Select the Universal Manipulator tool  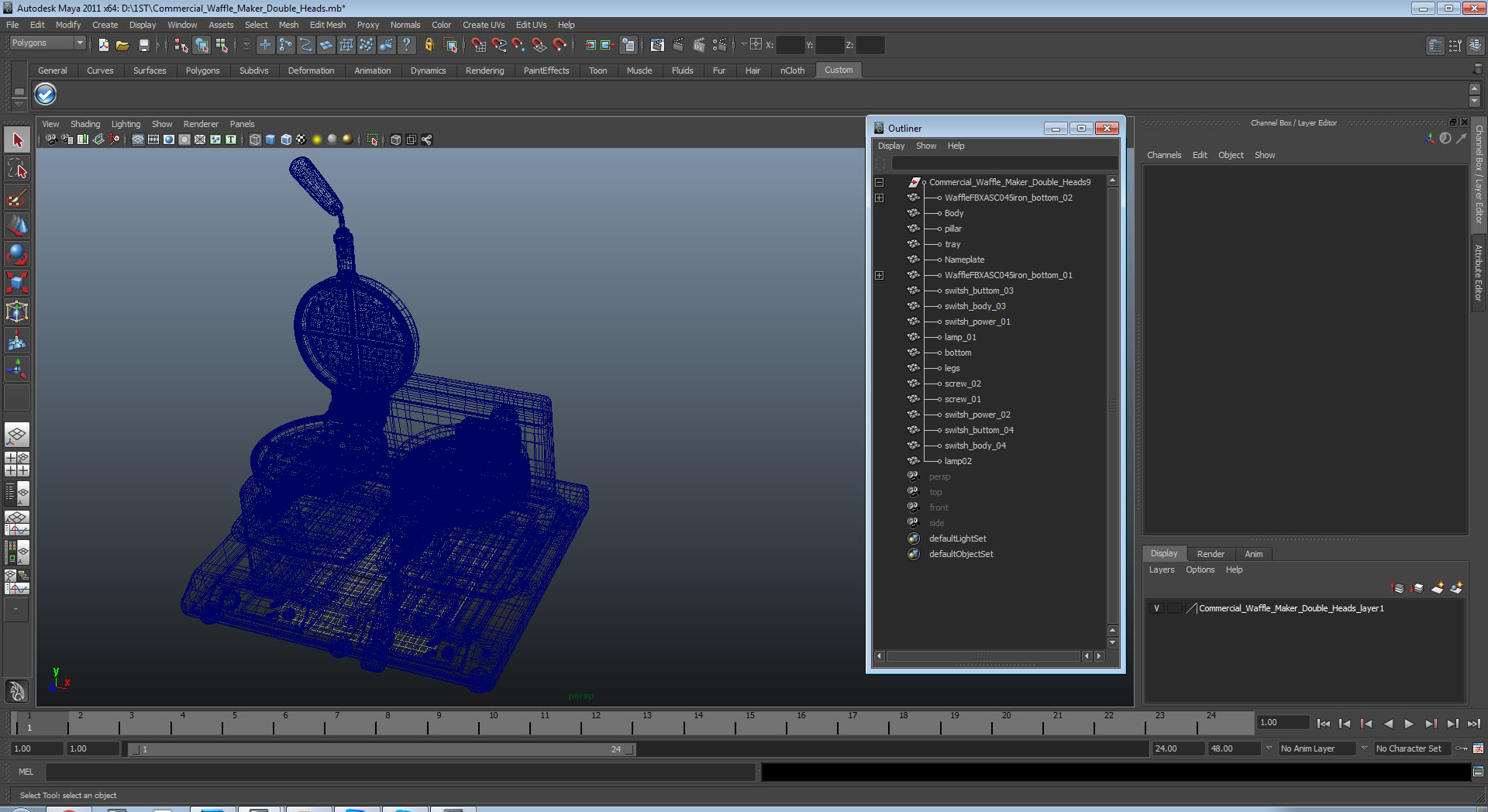tap(17, 311)
